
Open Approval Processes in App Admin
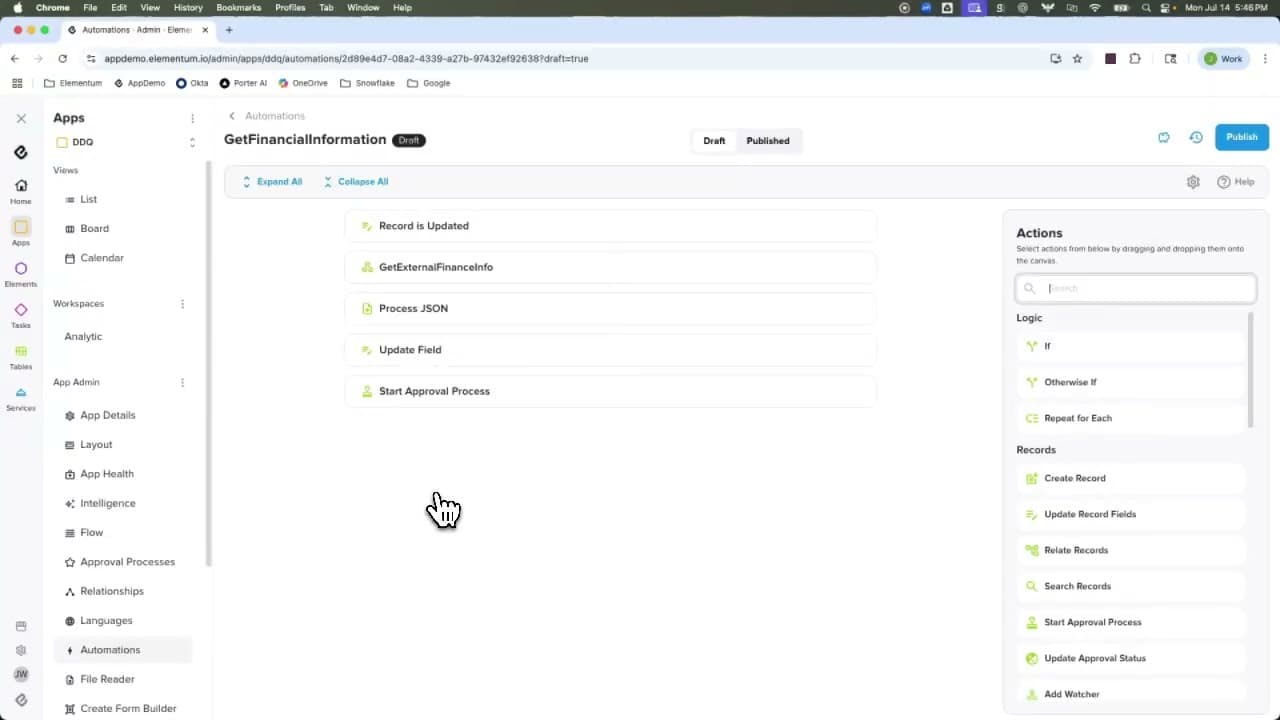[127, 562]
